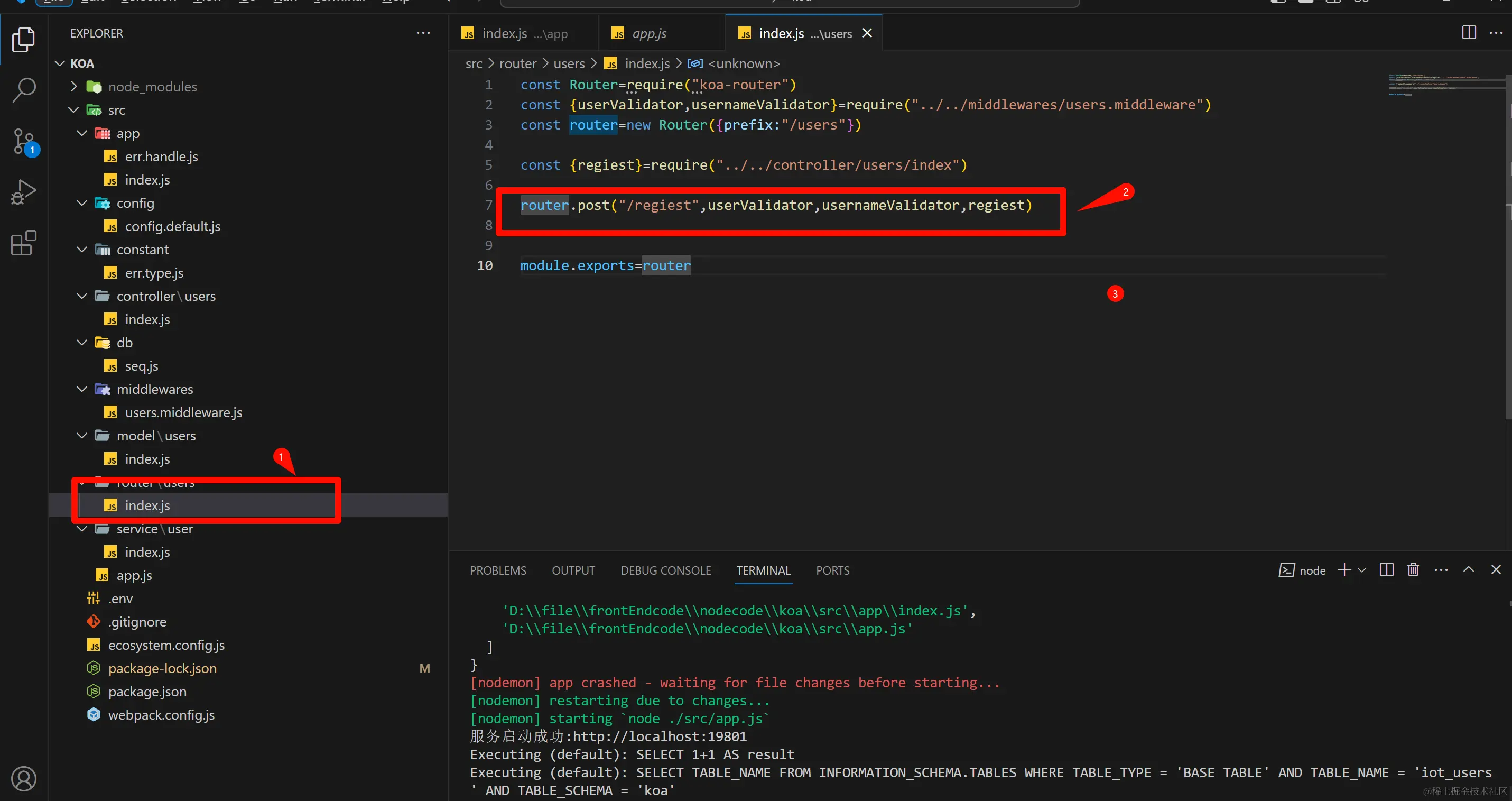Select the node terminal instance
The width and height of the screenshot is (1512, 801).
click(1302, 570)
